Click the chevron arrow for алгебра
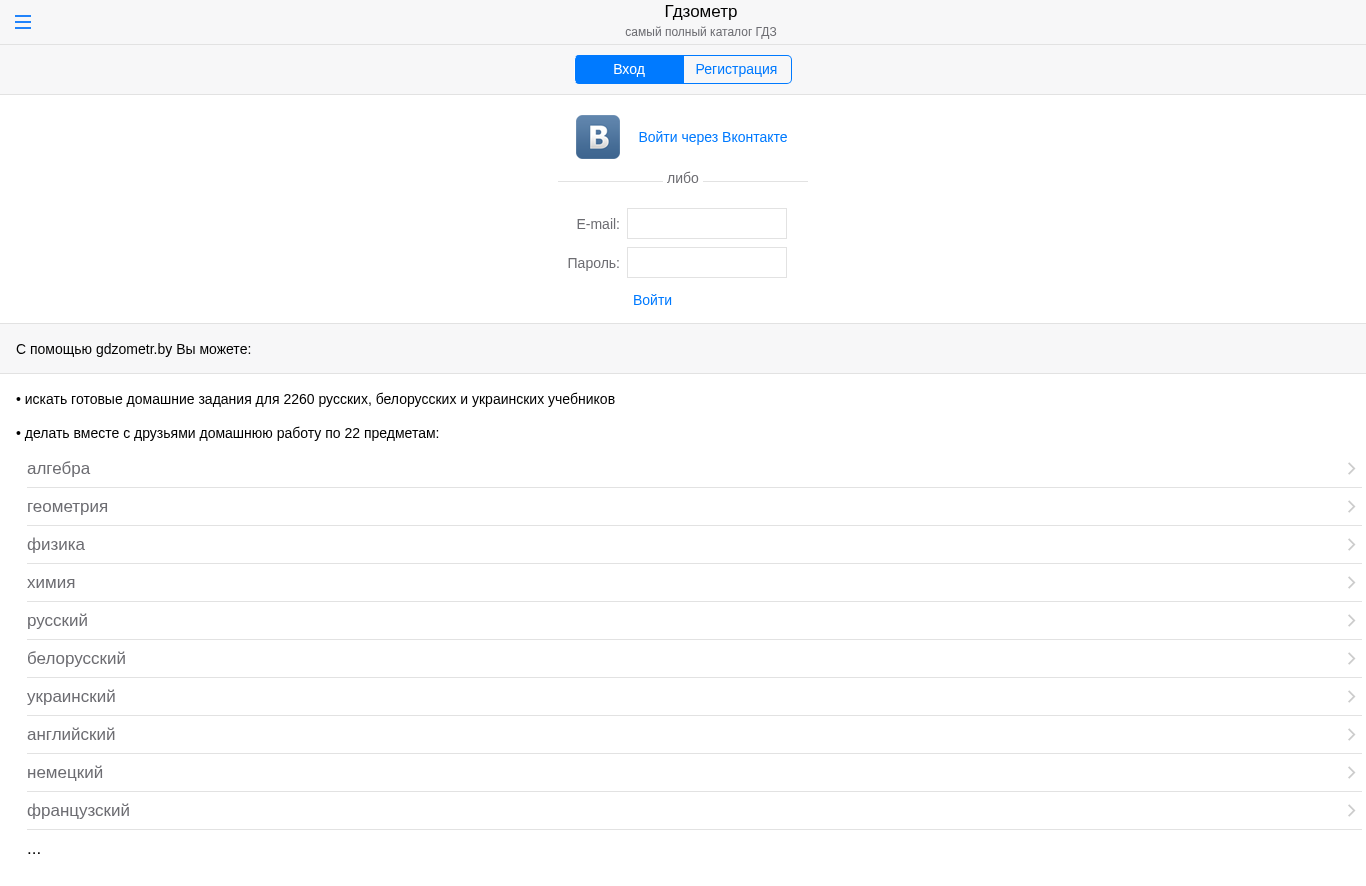 pyautogui.click(x=1351, y=469)
